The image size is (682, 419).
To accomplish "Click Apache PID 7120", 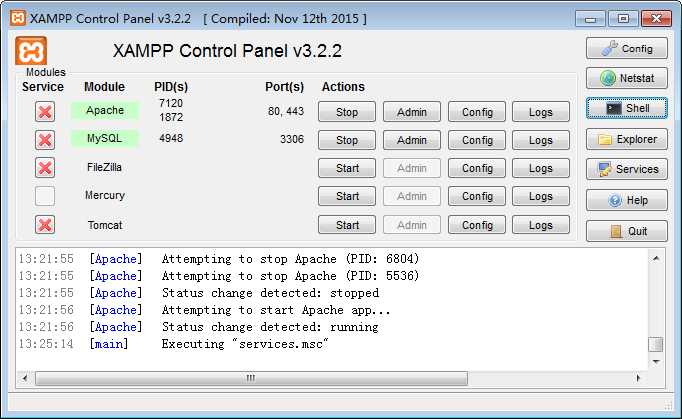I will 171,103.
